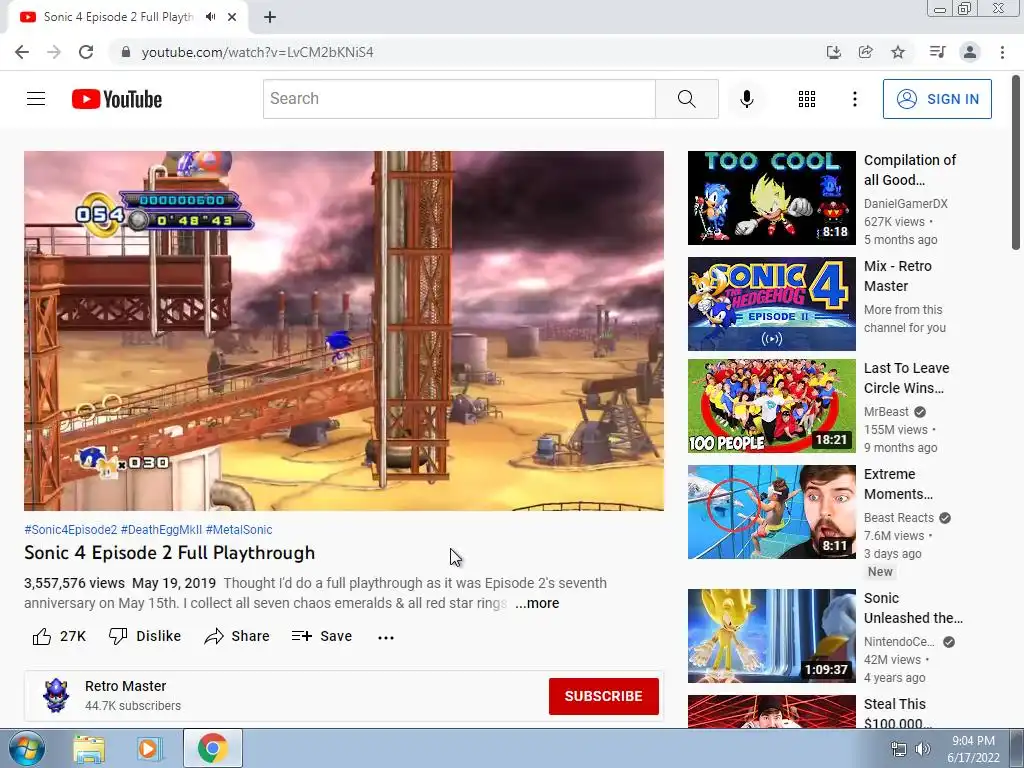This screenshot has width=1024, height=768.
Task: Open 'Compilation of all Good...' video title
Action: [910, 170]
